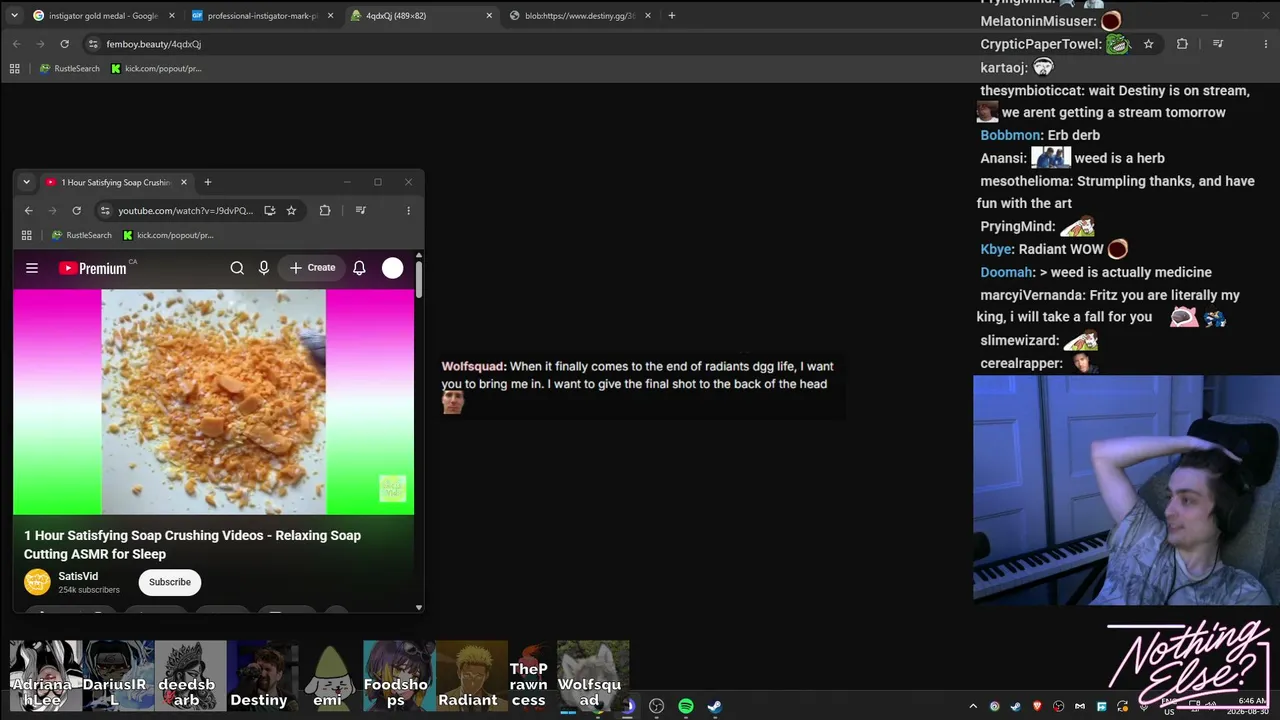The image size is (1280, 720).
Task: Close the 4qdxQj tab
Action: pos(489,16)
